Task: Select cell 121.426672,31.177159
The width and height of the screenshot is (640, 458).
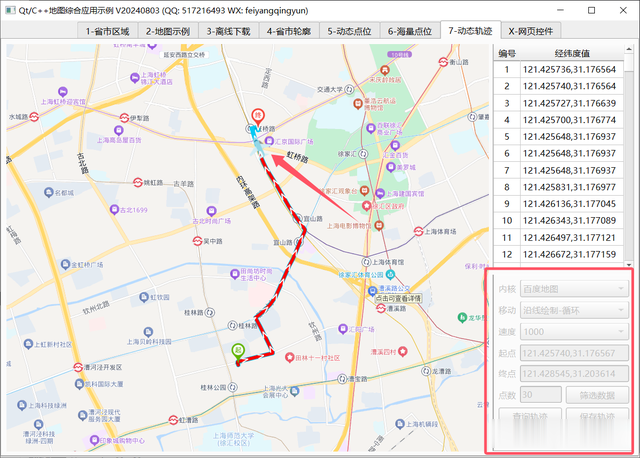Action: (572, 254)
